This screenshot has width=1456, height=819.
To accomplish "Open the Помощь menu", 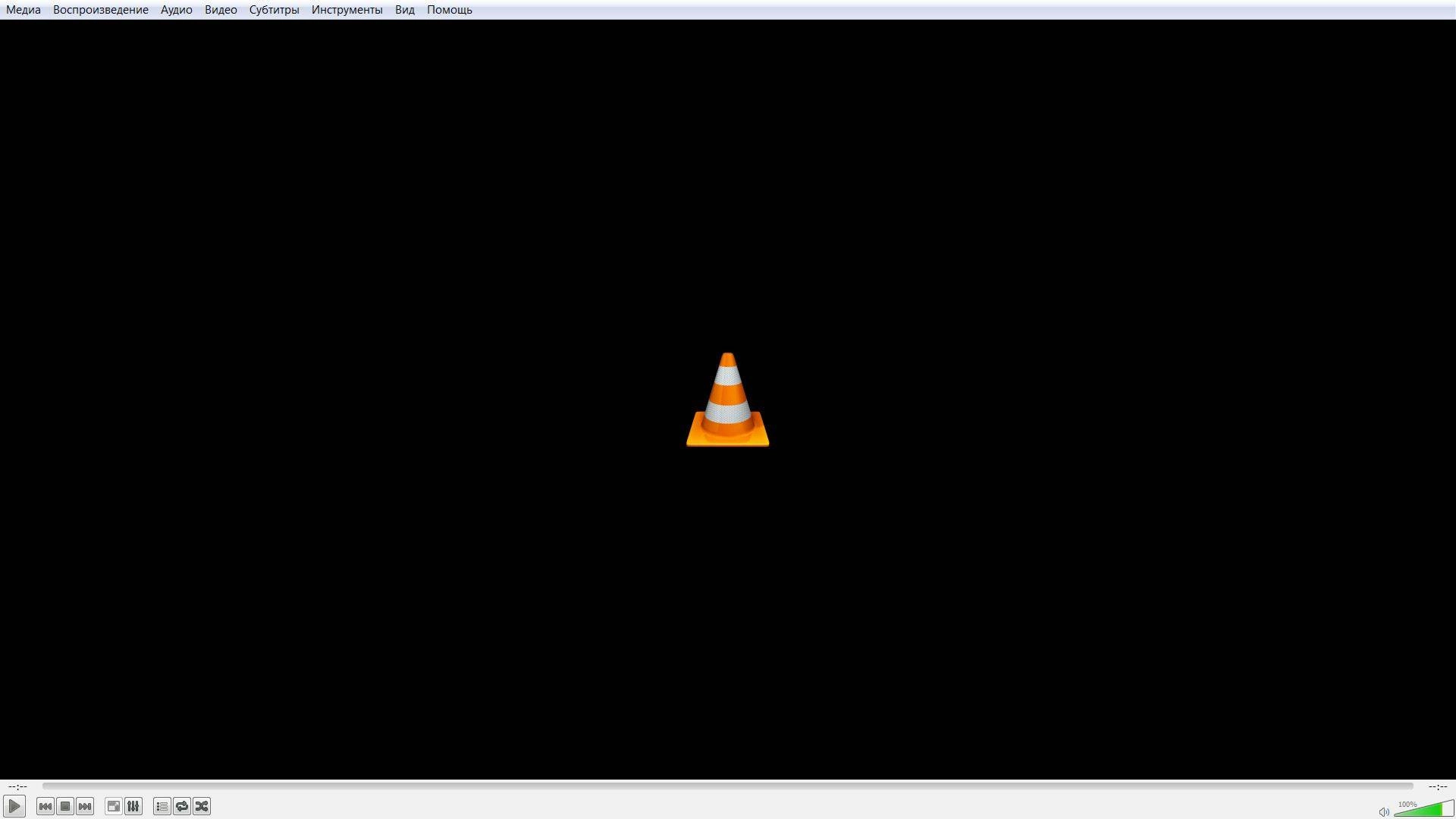I will click(x=450, y=10).
